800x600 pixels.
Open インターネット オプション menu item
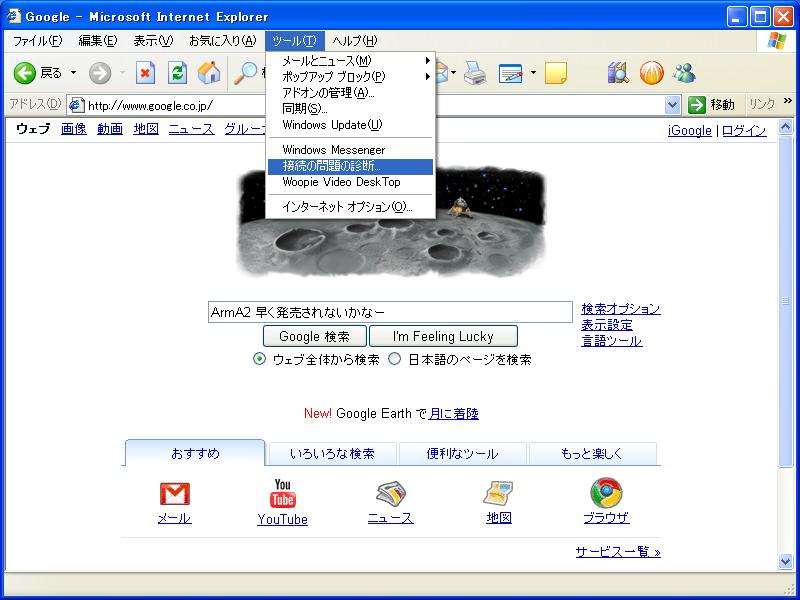point(350,207)
